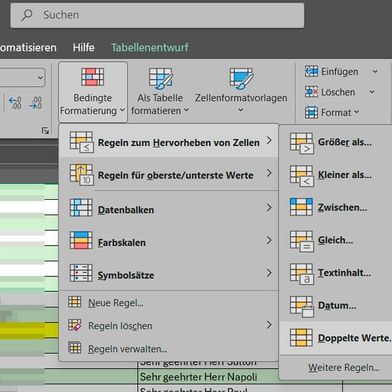Click the Als Tabelle formatieren icon
The height and width of the screenshot is (392, 392).
coord(161,78)
